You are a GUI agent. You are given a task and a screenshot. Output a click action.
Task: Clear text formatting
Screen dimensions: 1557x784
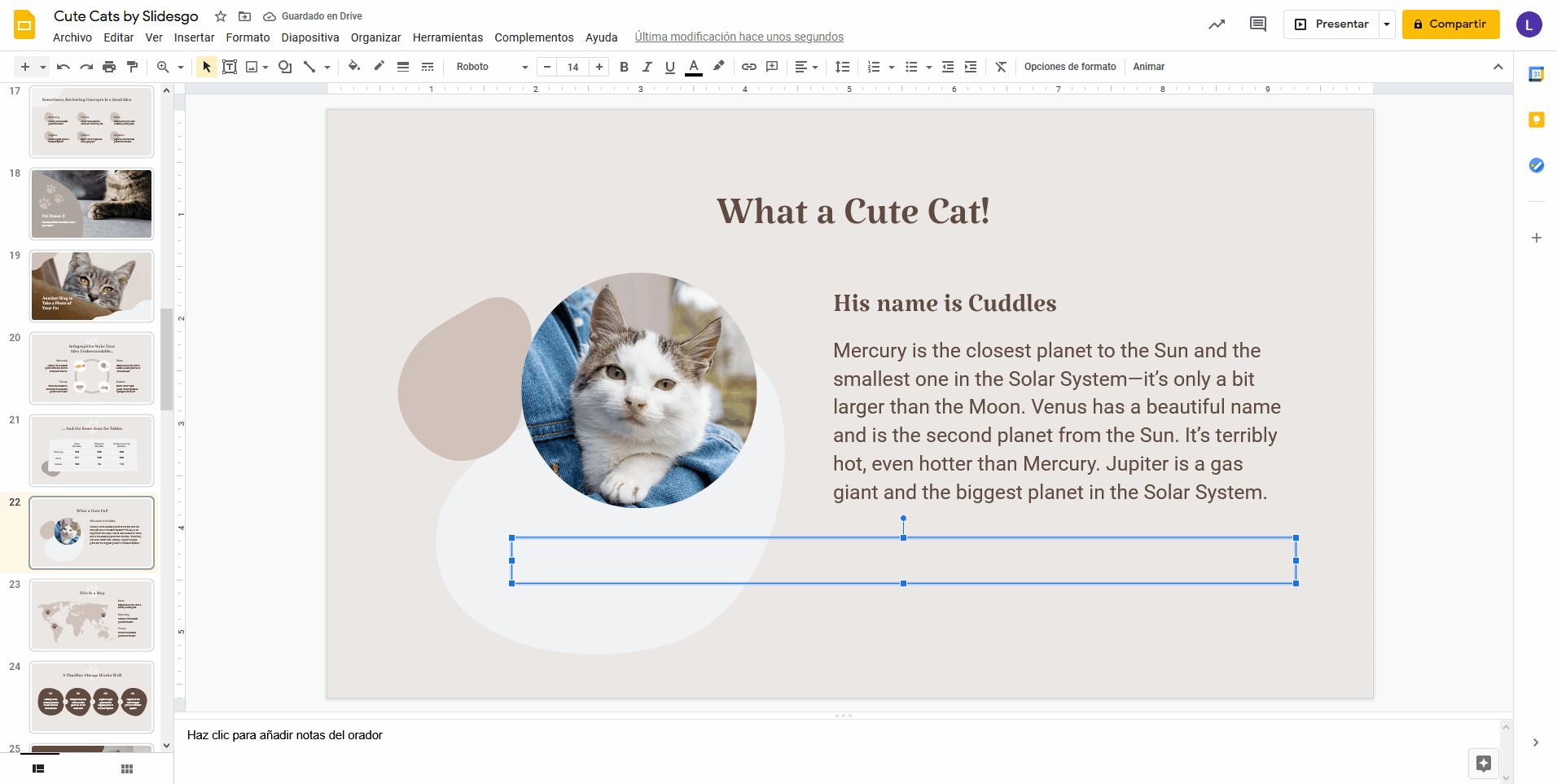click(x=1001, y=67)
